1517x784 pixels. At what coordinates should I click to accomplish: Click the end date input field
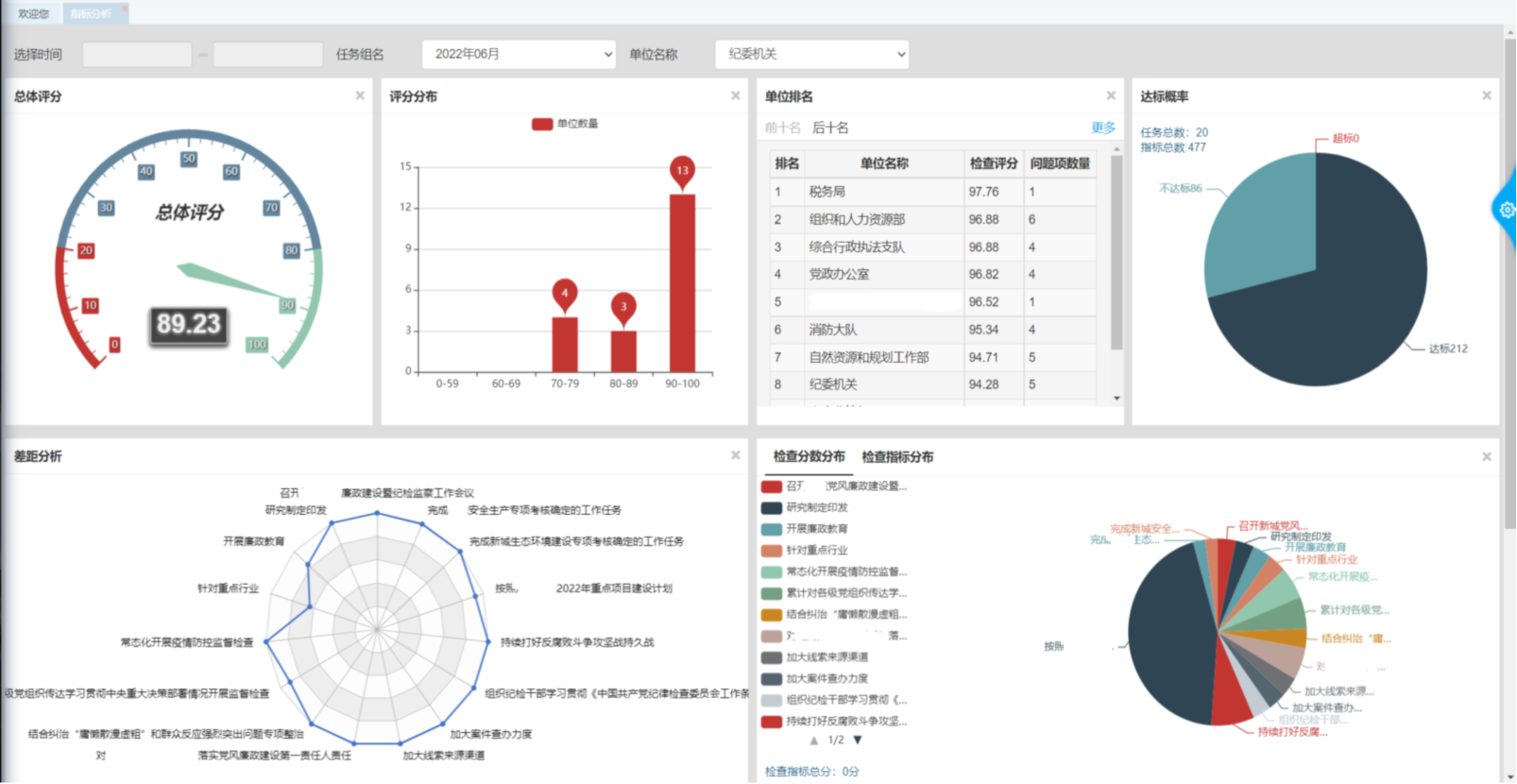coord(268,54)
